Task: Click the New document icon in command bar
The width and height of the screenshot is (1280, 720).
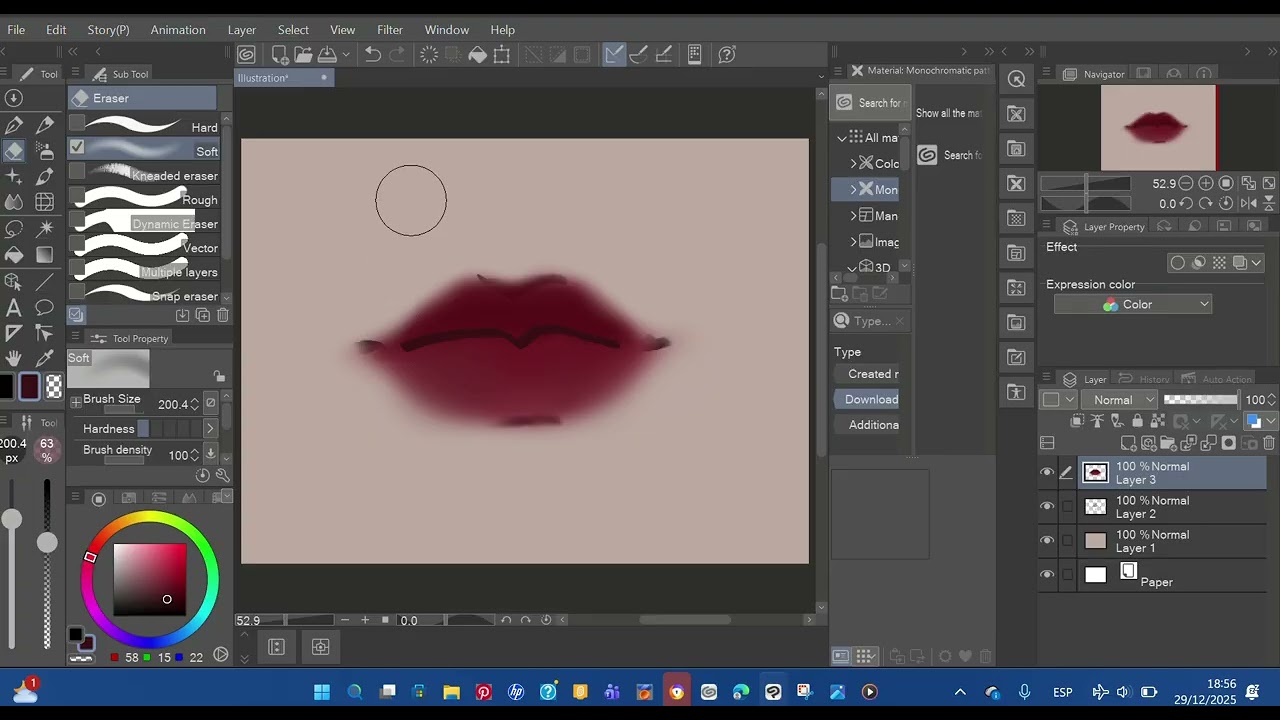Action: click(x=280, y=54)
